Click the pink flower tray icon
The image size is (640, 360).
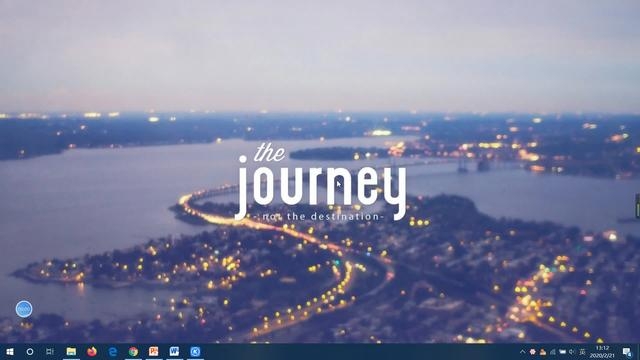pyautogui.click(x=533, y=352)
